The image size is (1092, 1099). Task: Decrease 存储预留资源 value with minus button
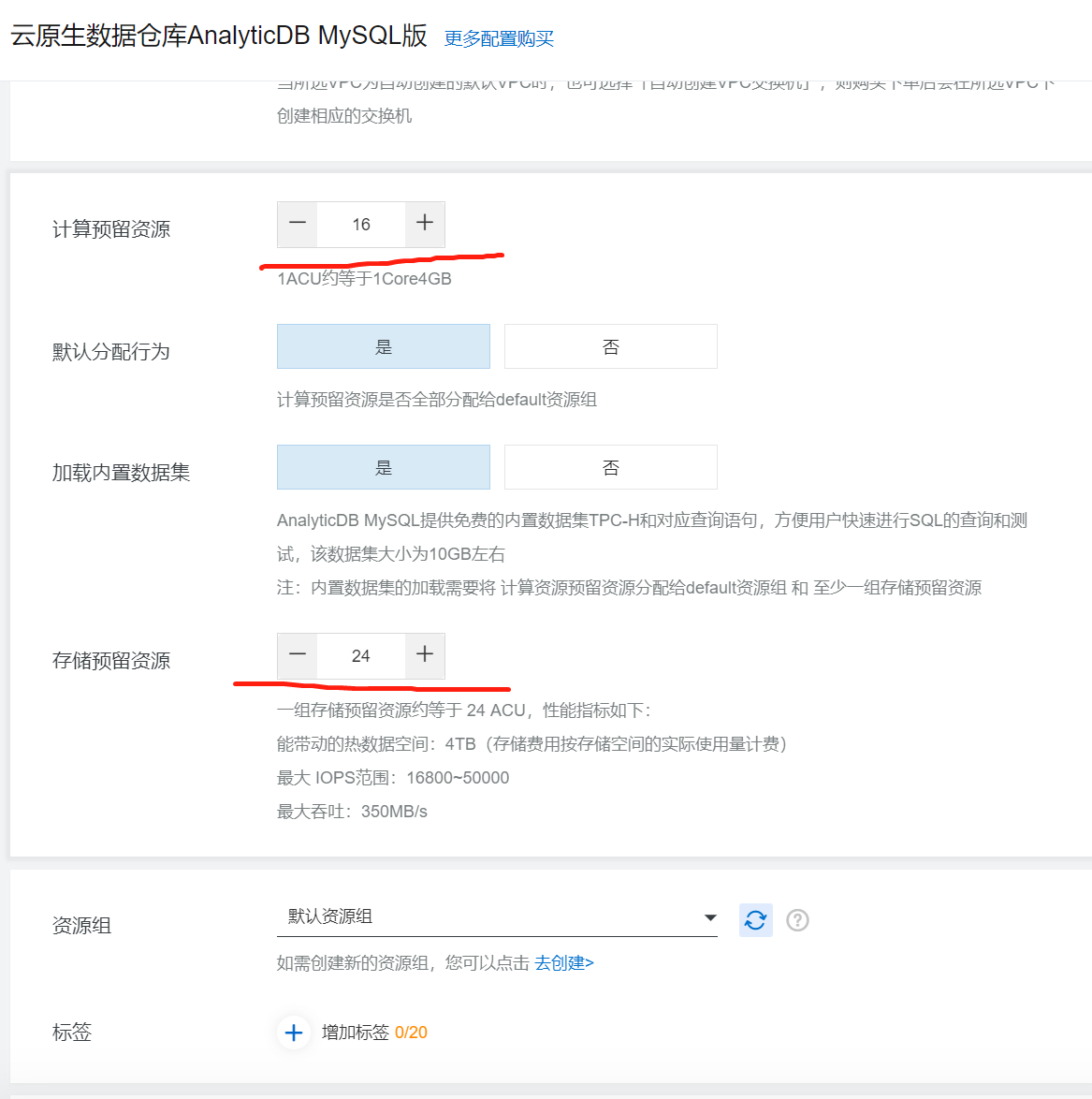click(297, 656)
